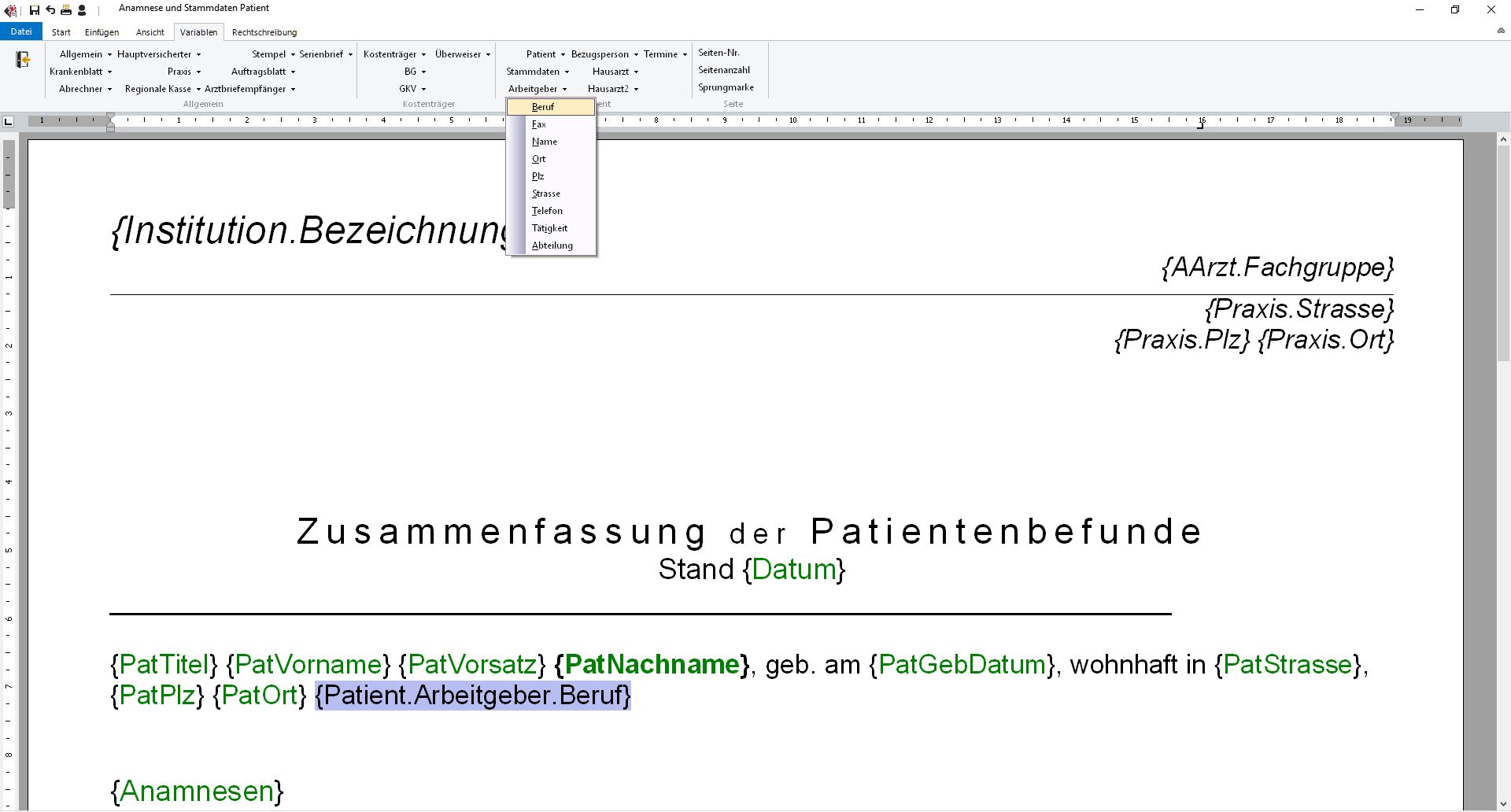Click the {Datum} variable after Stand
The width and height of the screenshot is (1511, 812).
[x=794, y=569]
